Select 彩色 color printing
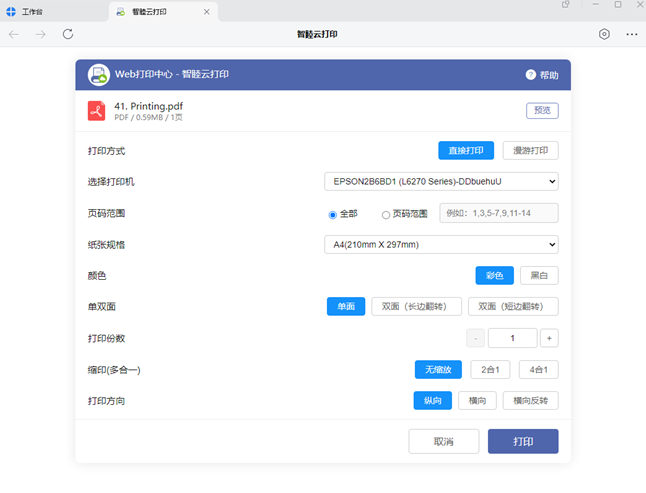This screenshot has width=646, height=493. point(494,275)
